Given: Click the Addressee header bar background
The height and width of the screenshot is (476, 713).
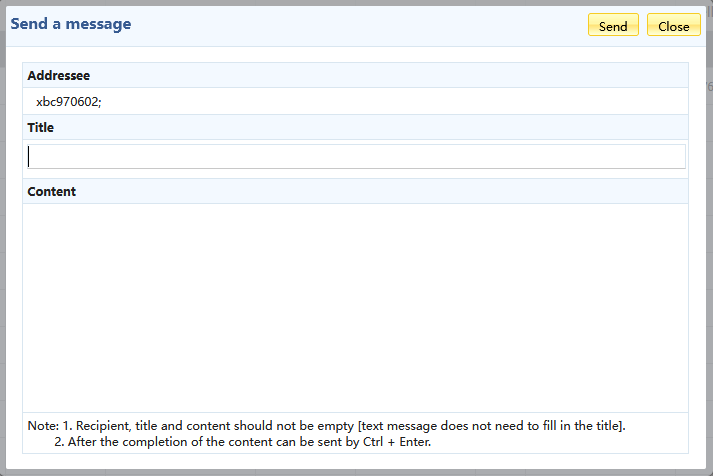Looking at the screenshot, I should pos(400,76).
